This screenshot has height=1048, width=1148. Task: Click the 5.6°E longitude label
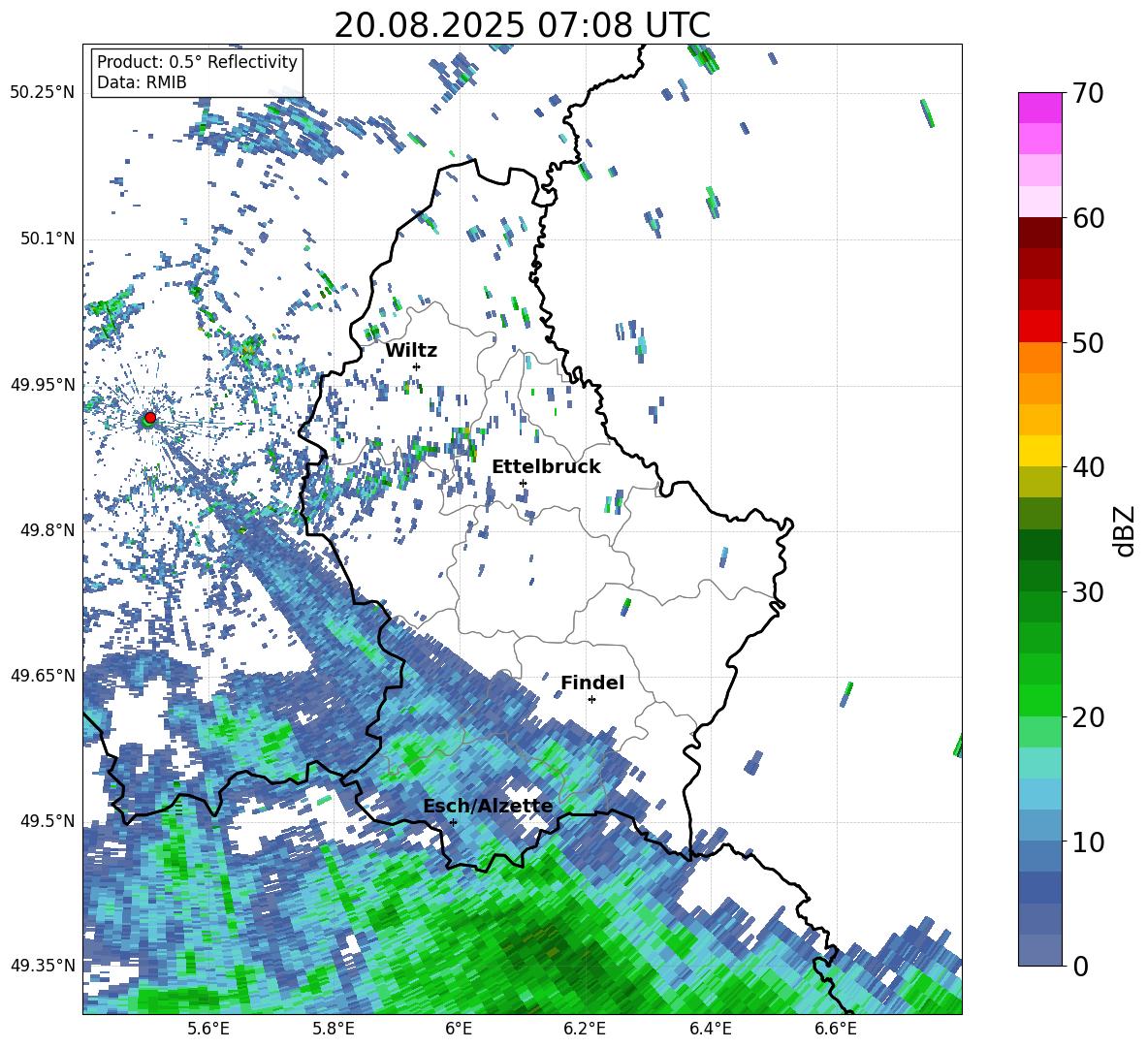(208, 1029)
